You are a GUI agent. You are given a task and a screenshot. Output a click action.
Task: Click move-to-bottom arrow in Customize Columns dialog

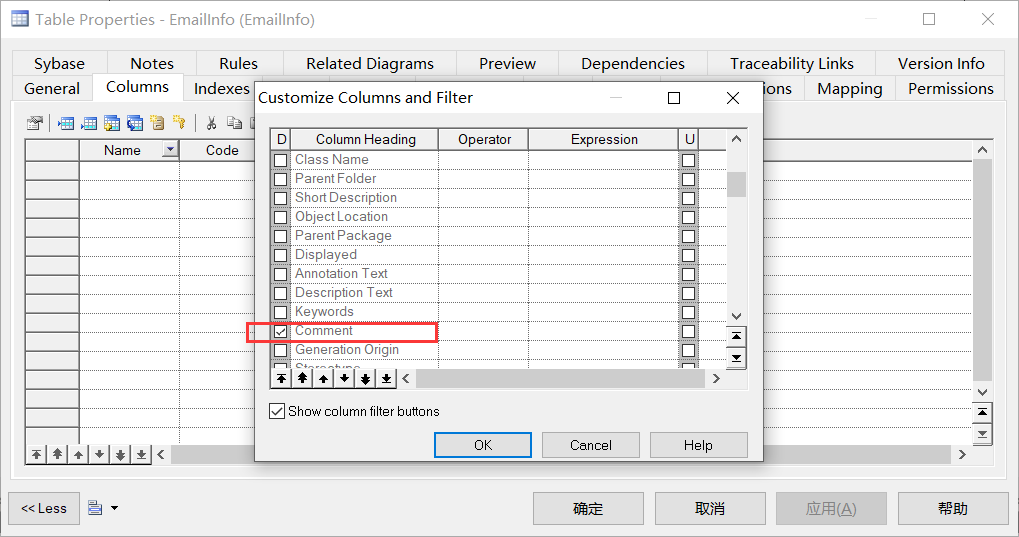[386, 379]
